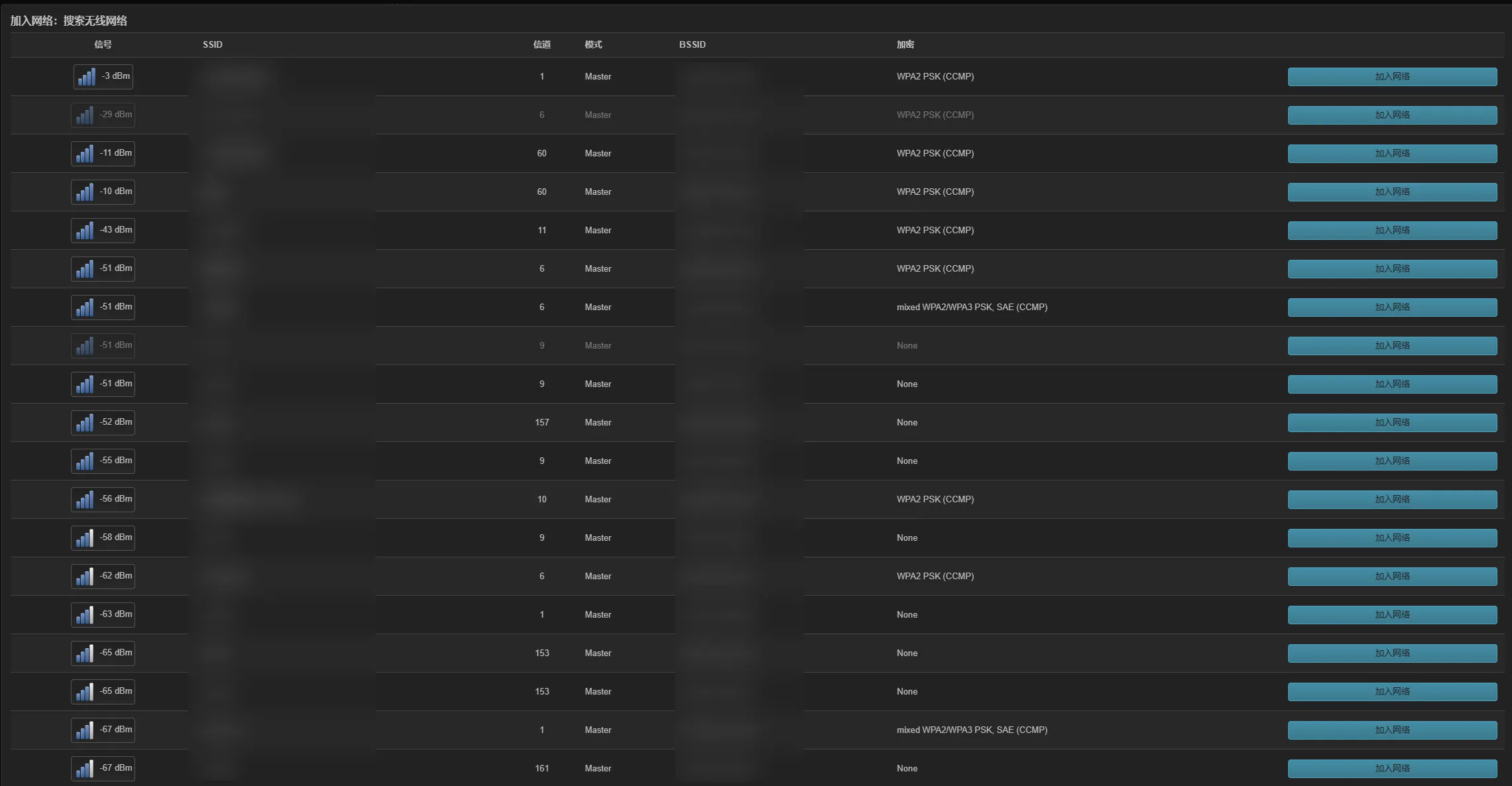The width and height of the screenshot is (1512, 786).
Task: Click the BSSID column header
Action: coord(692,44)
